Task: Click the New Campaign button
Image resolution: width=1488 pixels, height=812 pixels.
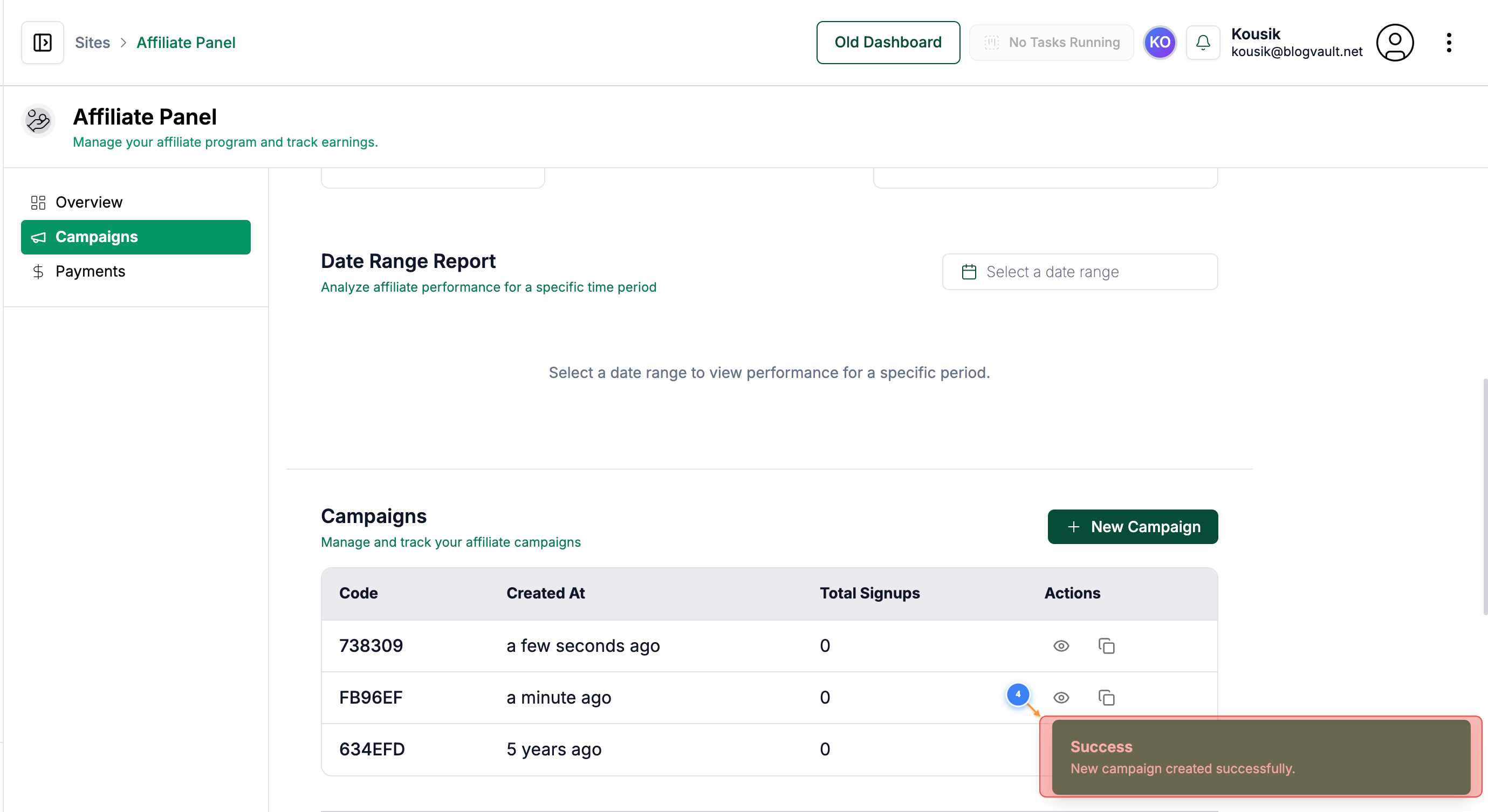Action: [x=1132, y=527]
